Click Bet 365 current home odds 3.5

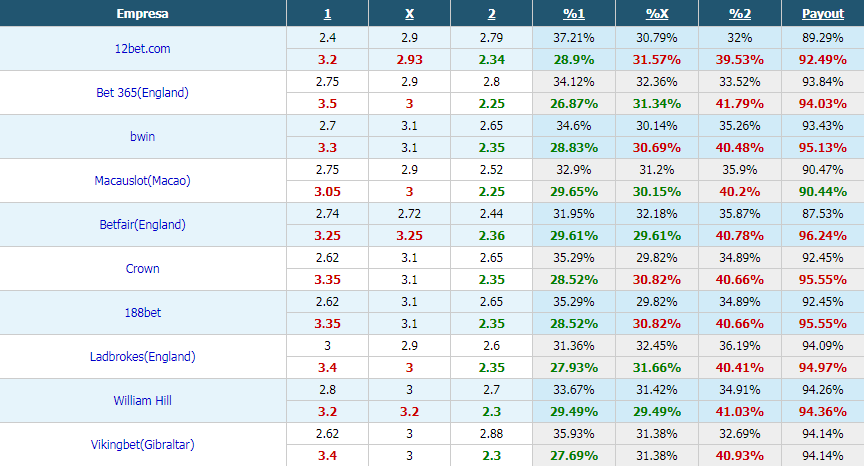(x=327, y=104)
